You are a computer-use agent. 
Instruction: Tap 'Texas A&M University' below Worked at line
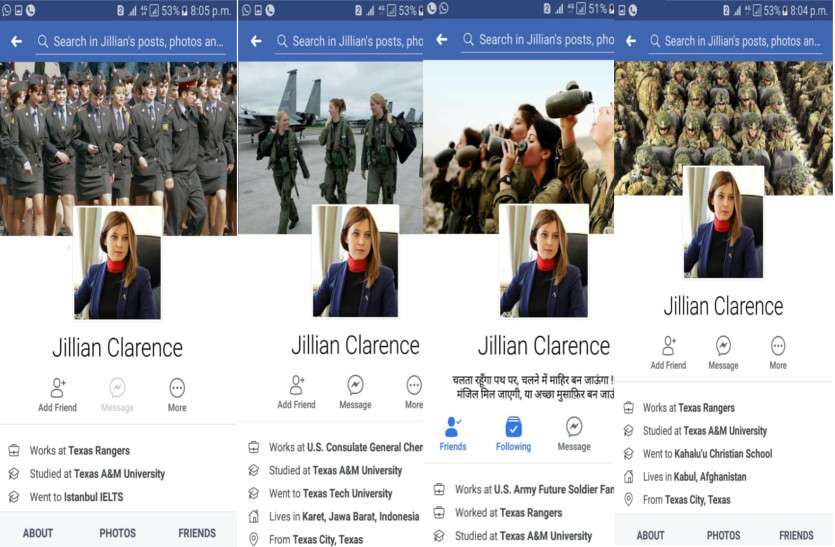(546, 536)
